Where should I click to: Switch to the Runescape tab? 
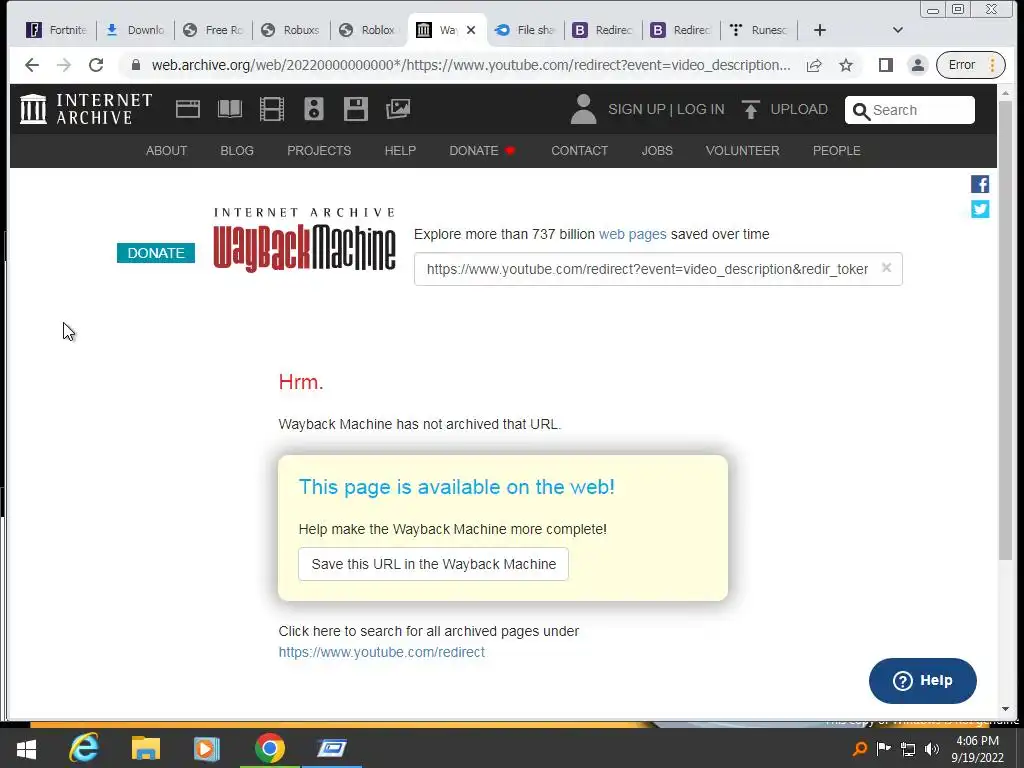[x=760, y=30]
